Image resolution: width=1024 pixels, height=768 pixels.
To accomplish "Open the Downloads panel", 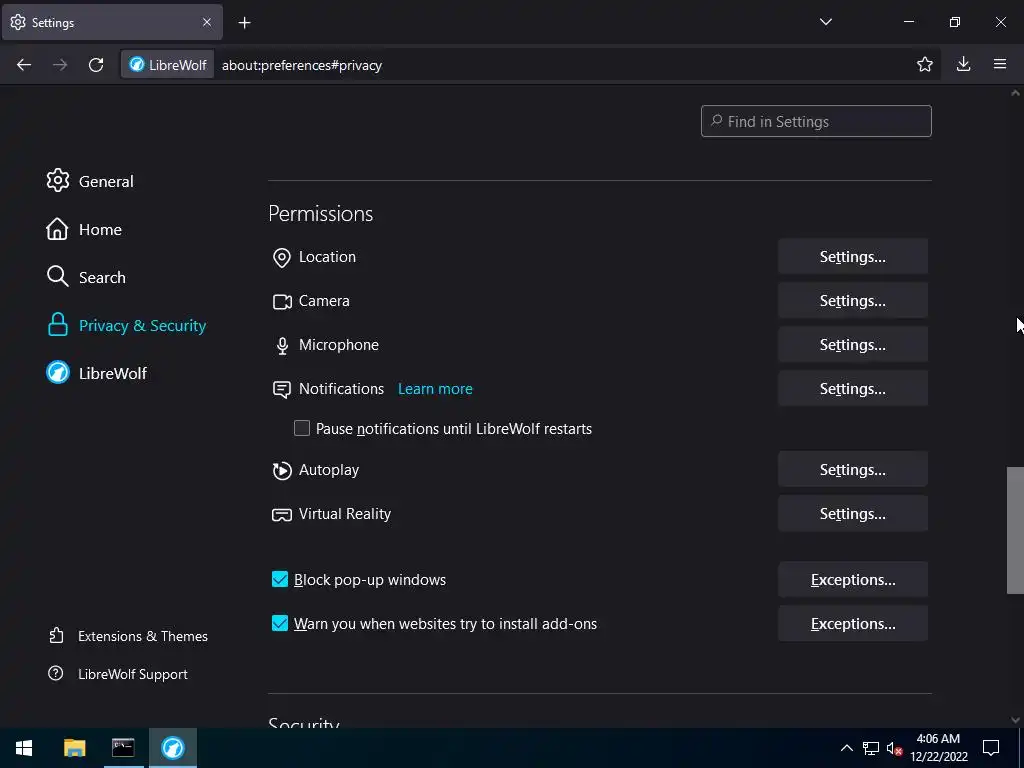I will click(963, 64).
